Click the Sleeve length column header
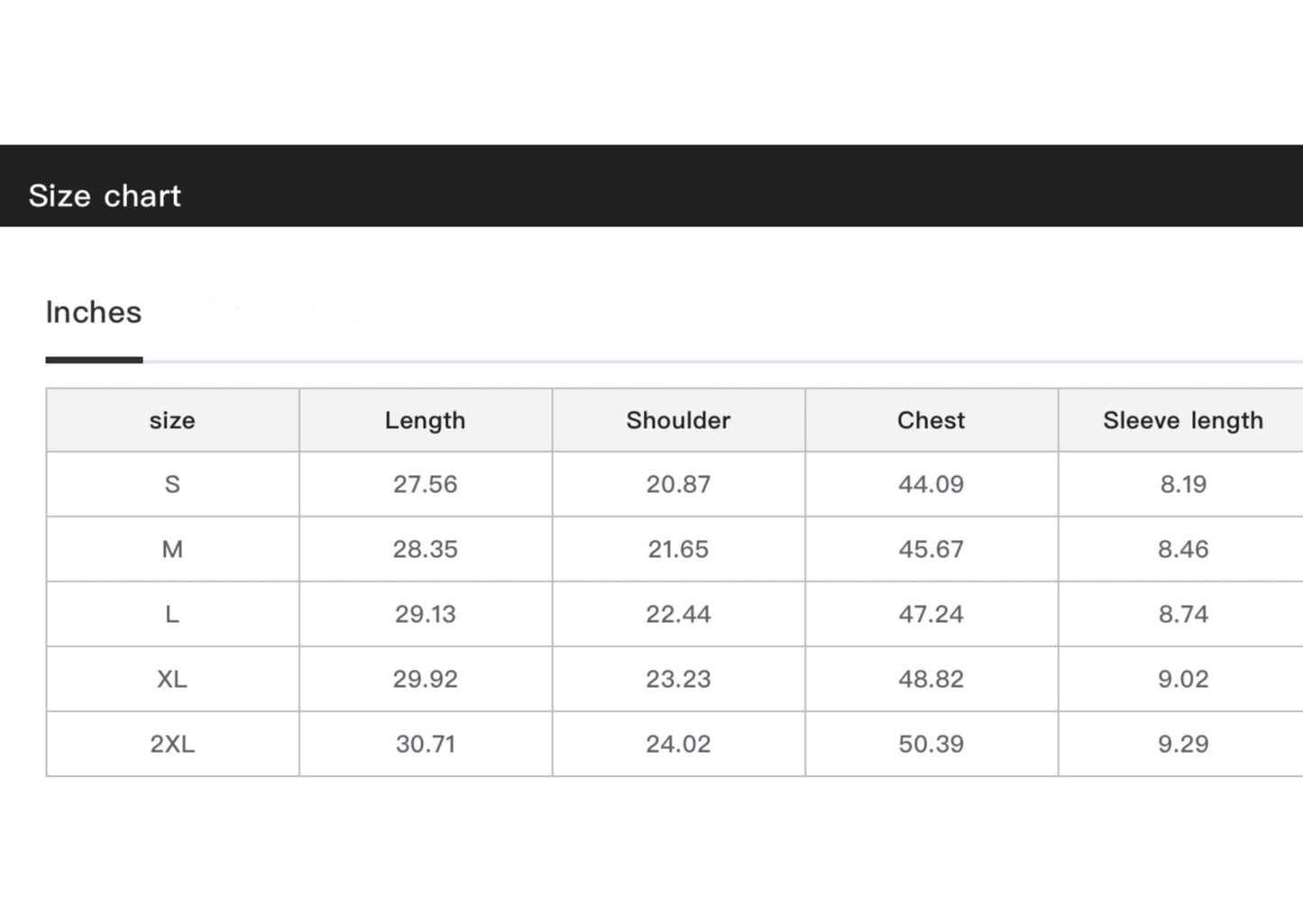The image size is (1303, 924). click(x=1182, y=420)
